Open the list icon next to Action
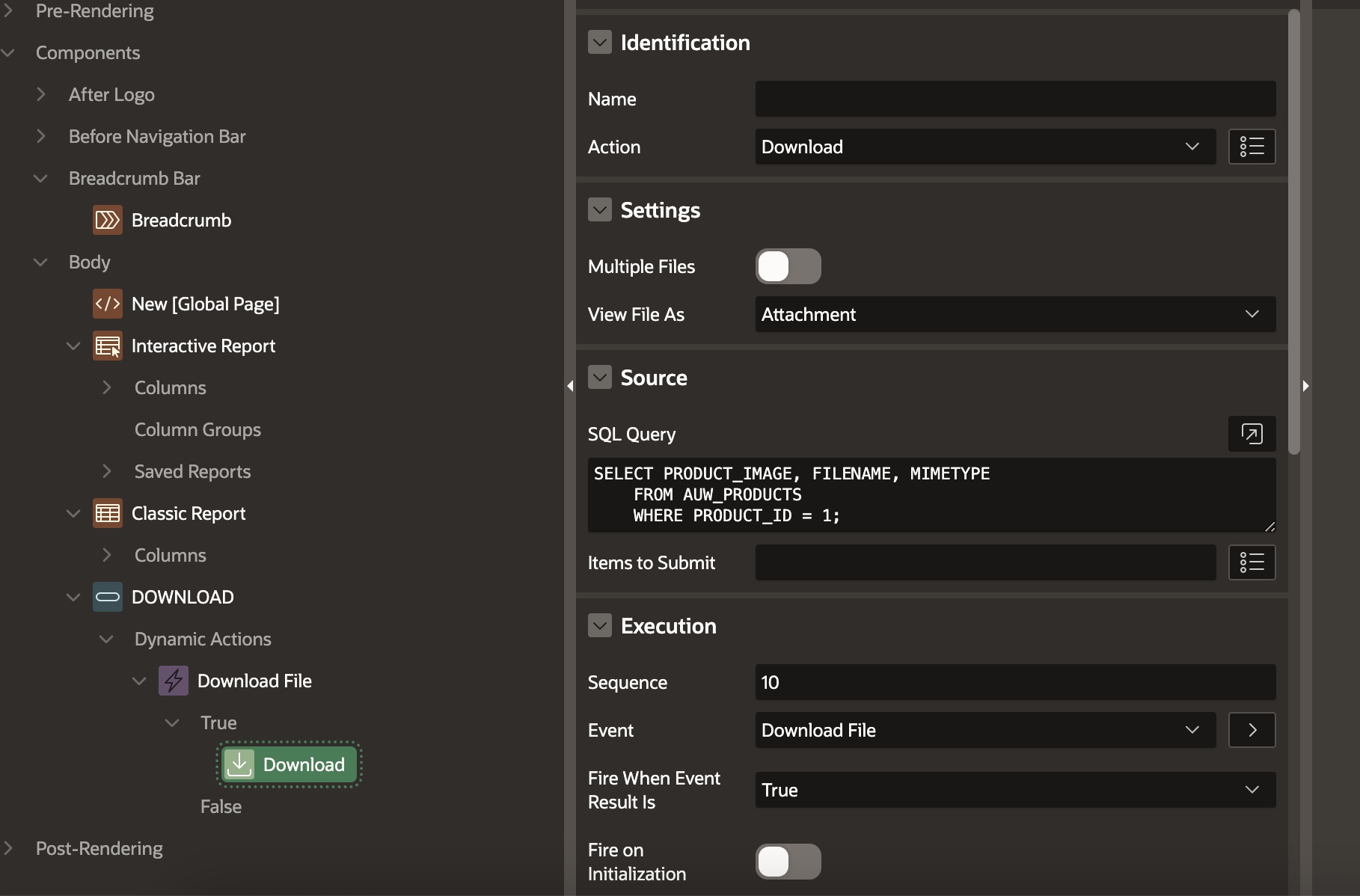This screenshot has width=1360, height=896. point(1252,147)
